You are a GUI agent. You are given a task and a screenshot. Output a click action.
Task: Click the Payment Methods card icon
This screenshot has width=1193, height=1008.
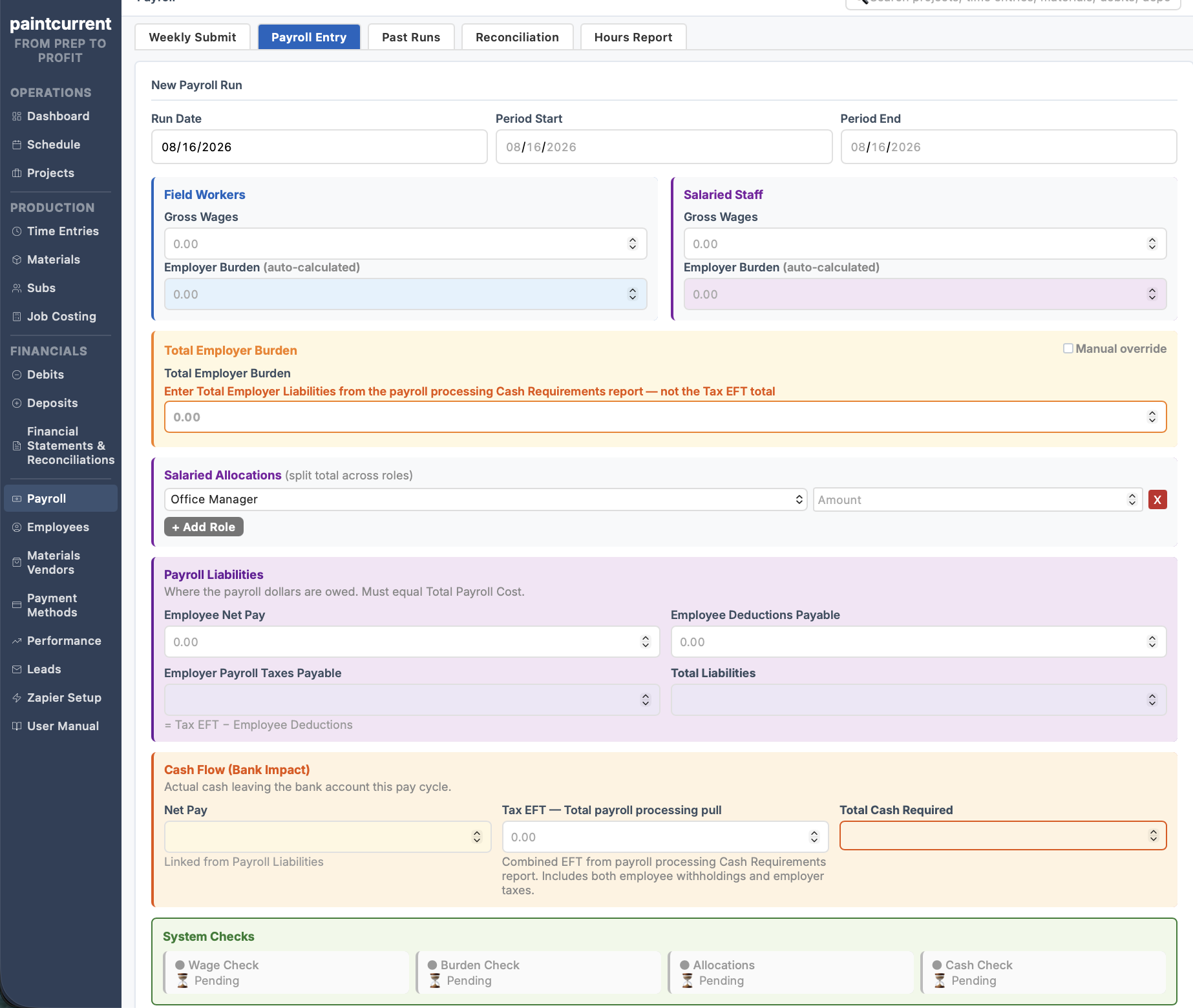click(x=17, y=605)
